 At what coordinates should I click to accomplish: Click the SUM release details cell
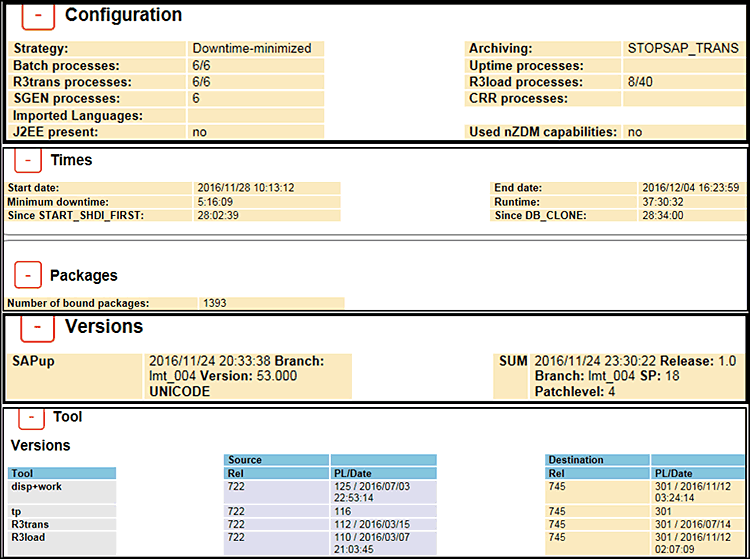[636, 376]
